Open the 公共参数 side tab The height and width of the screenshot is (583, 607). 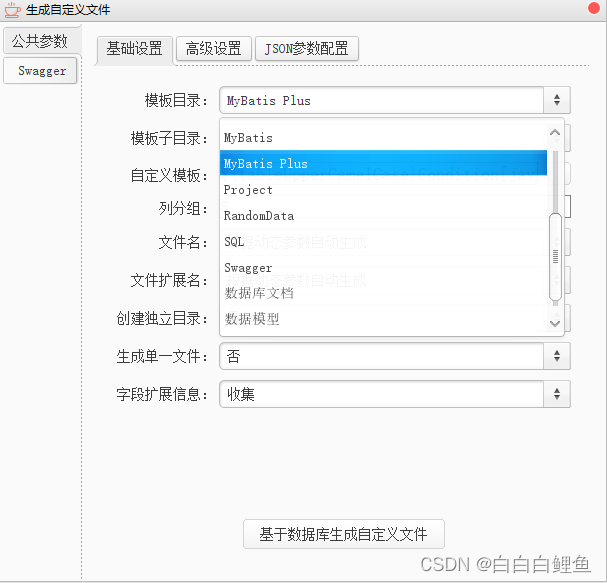point(41,40)
